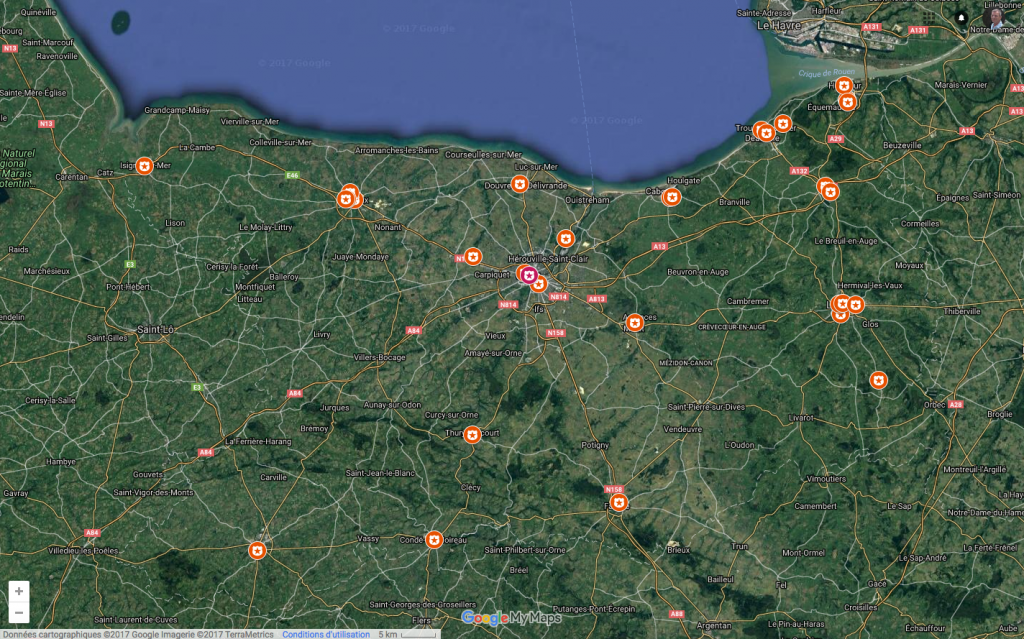This screenshot has width=1024, height=639.
Task: Zoom in on the map
Action: [19, 591]
